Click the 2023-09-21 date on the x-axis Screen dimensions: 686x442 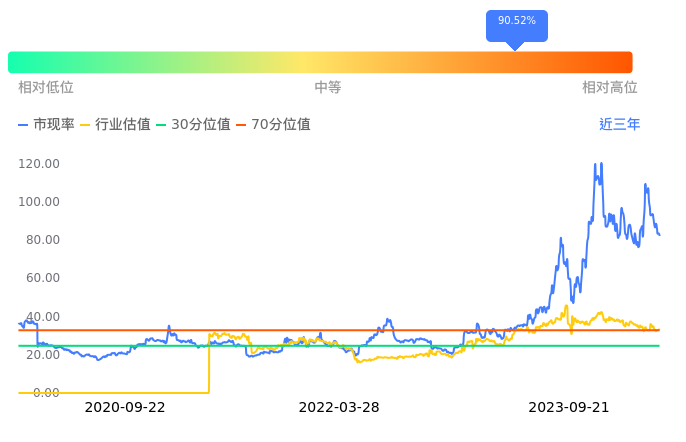(568, 407)
